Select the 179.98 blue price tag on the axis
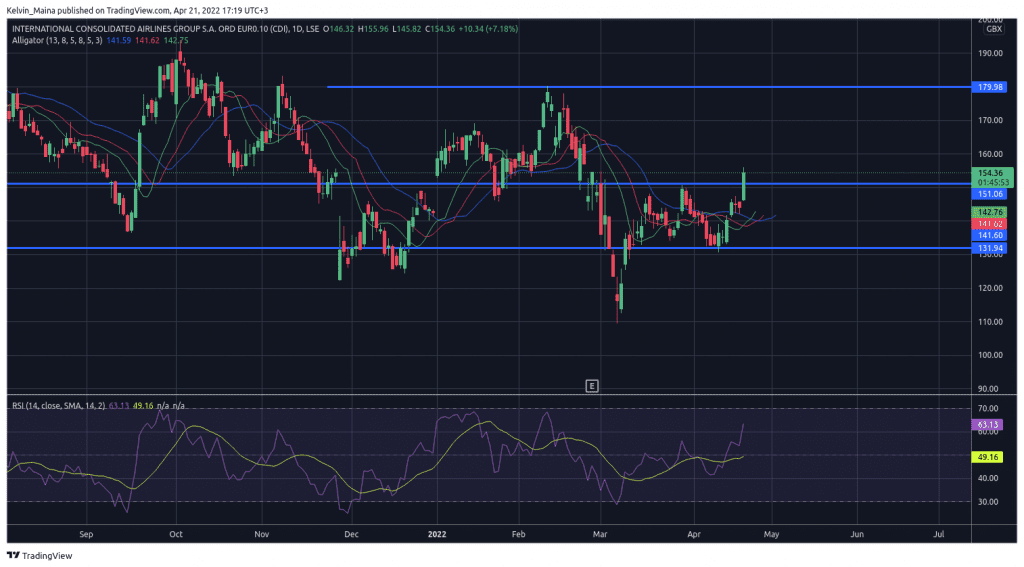 989,87
